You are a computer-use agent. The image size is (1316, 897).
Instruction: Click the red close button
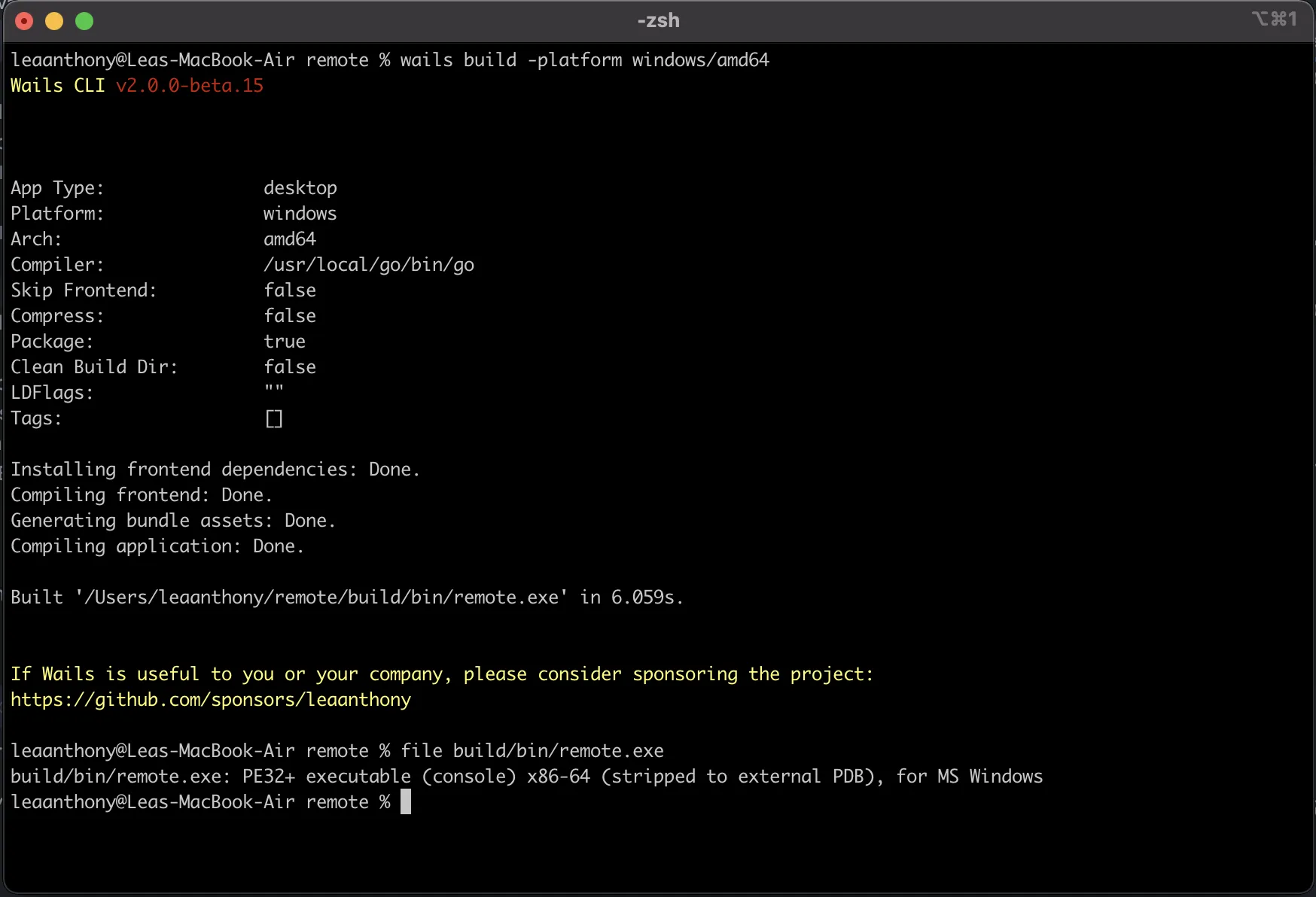click(x=24, y=21)
